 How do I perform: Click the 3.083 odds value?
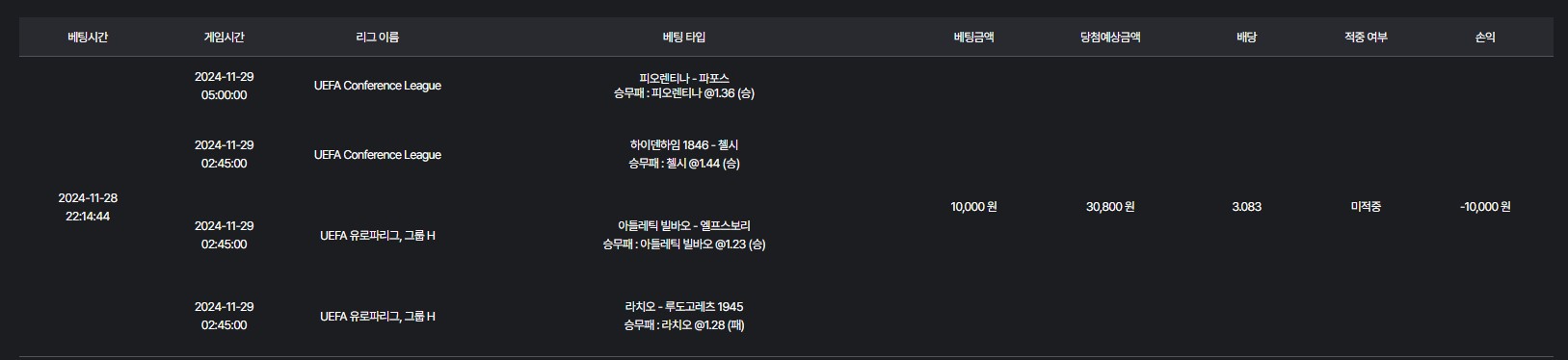1246,207
